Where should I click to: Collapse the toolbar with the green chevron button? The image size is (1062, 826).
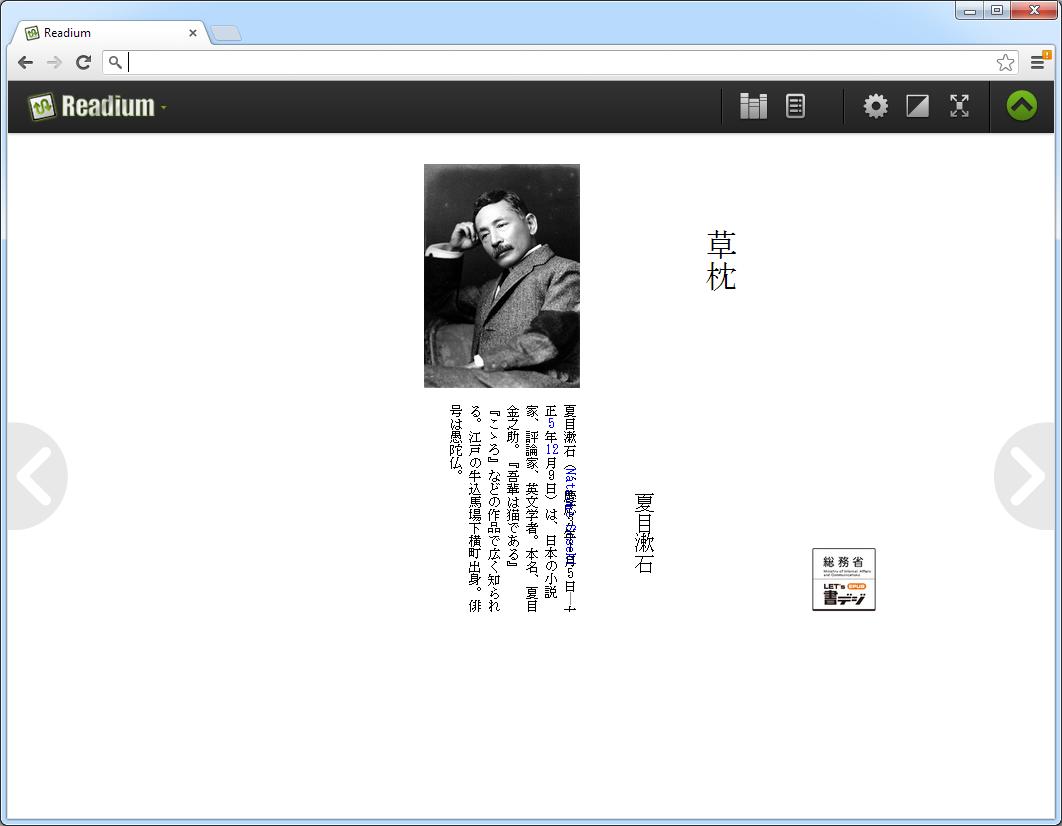(x=1021, y=106)
